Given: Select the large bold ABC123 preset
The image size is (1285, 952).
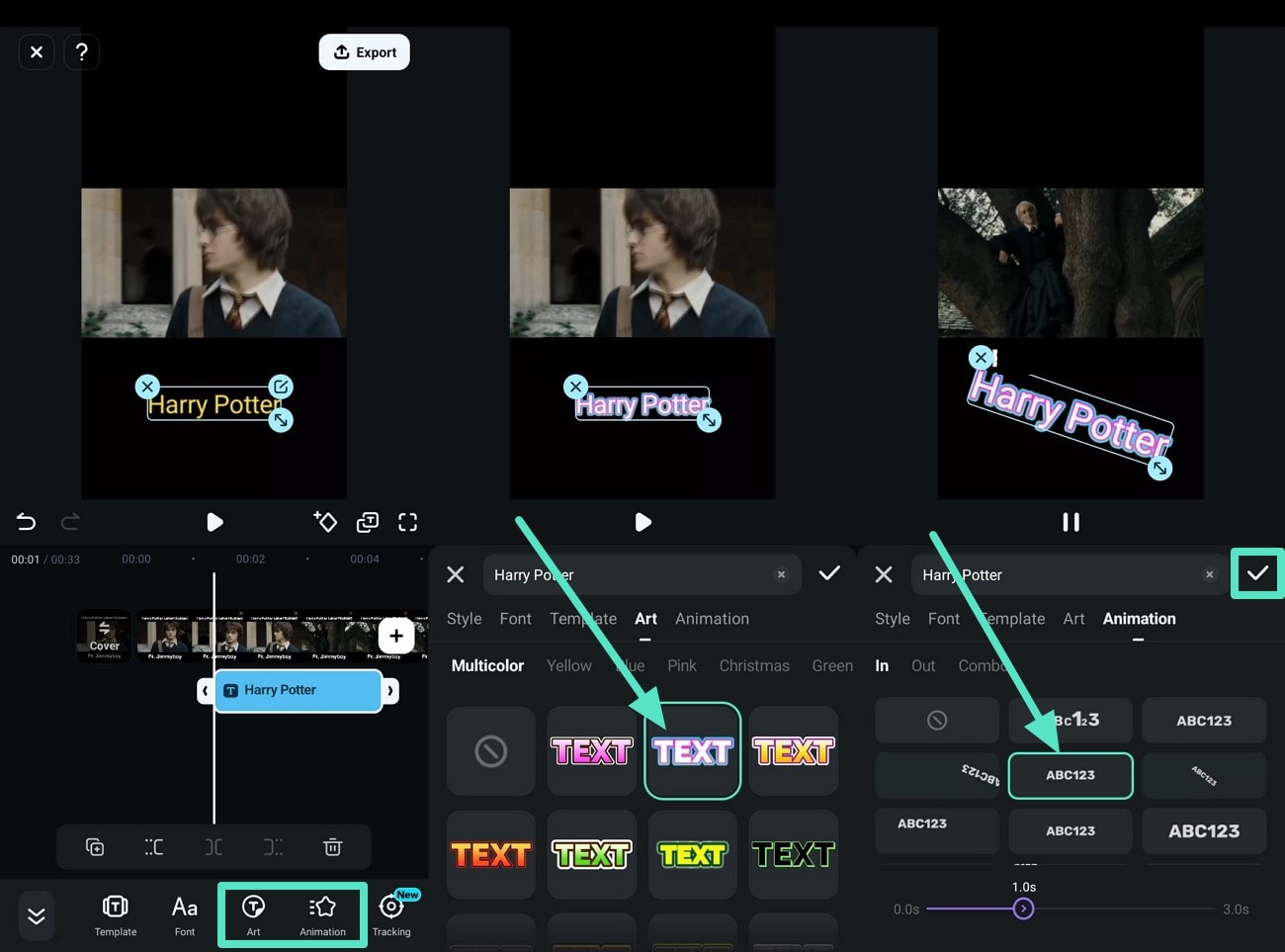Looking at the screenshot, I should pyautogui.click(x=1204, y=831).
